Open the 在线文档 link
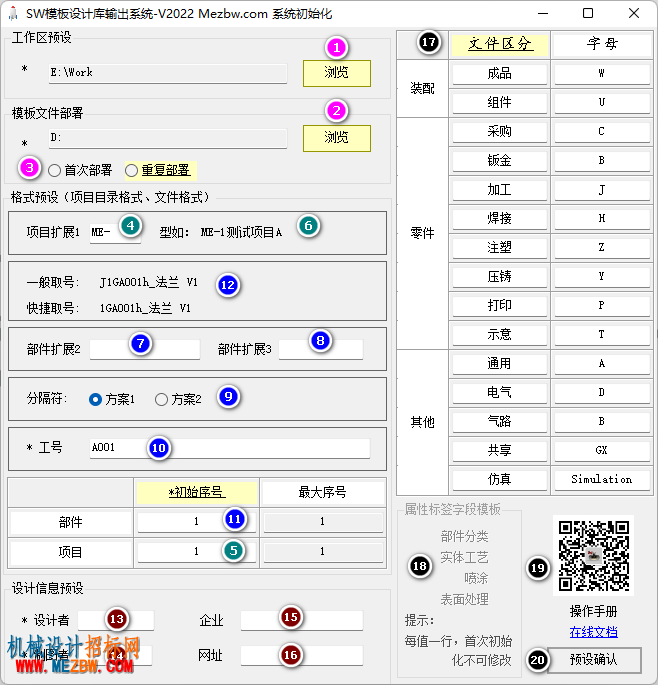Viewport: 658px width, 685px height. (x=593, y=631)
